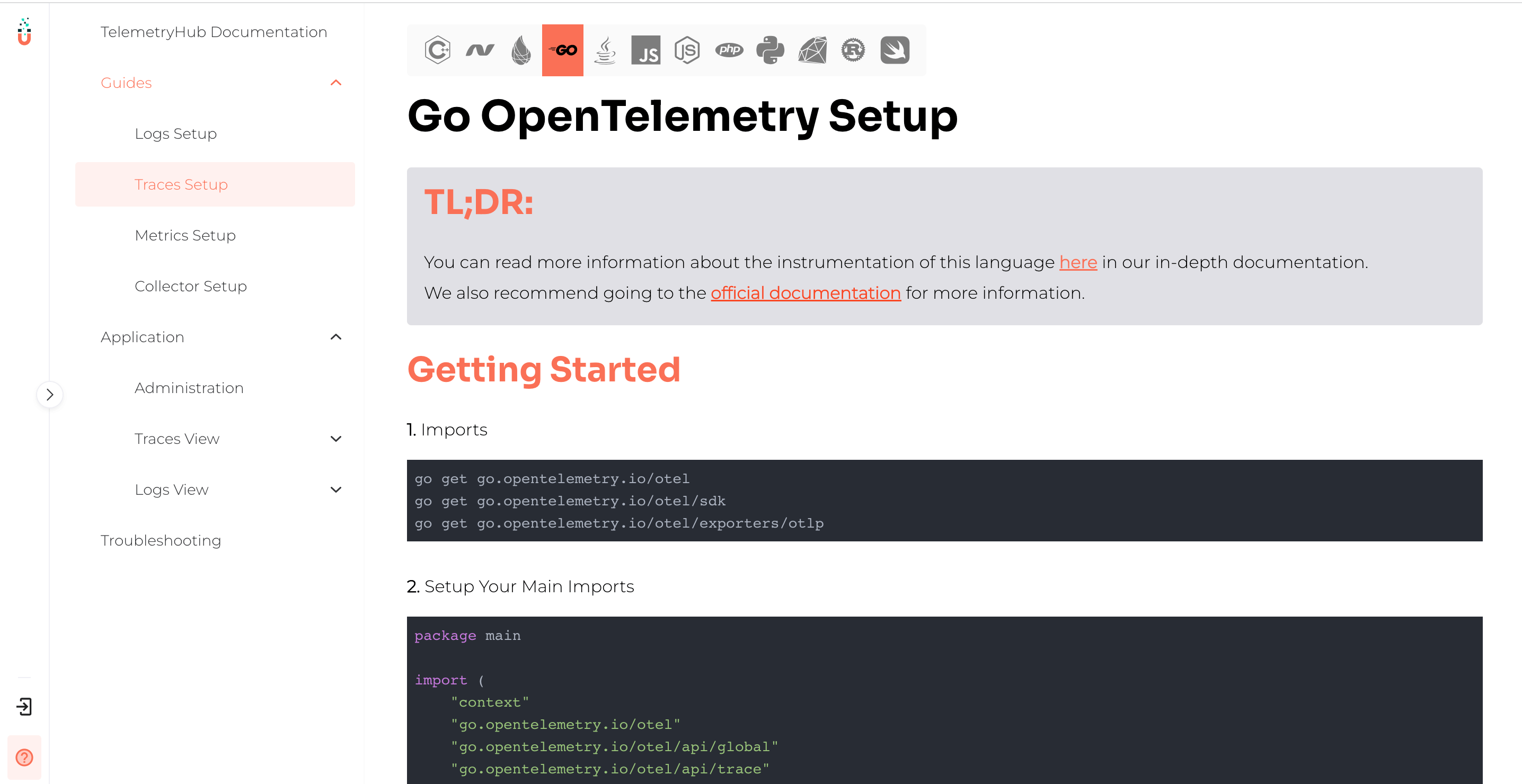The width and height of the screenshot is (1522, 784).
Task: Select the Collector Setup page
Action: 191,286
